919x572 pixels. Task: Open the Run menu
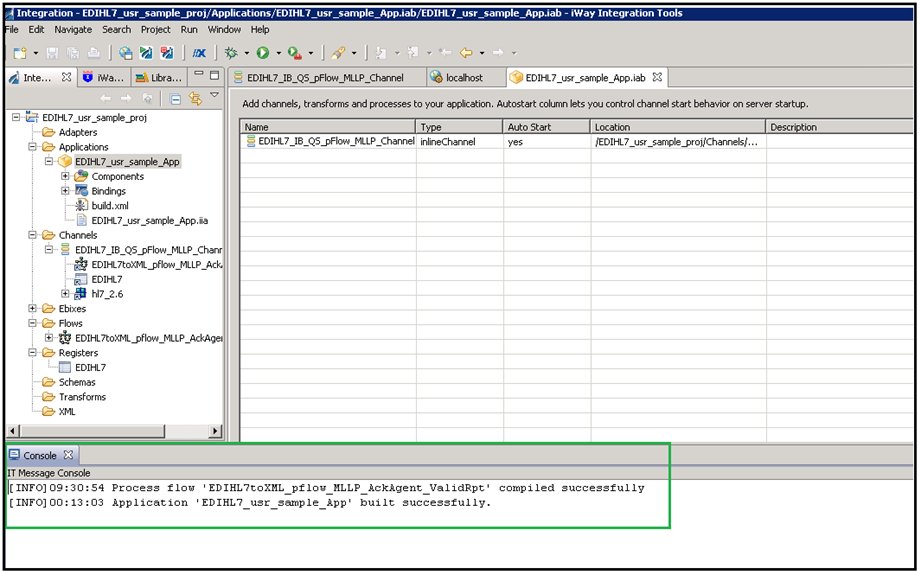click(189, 29)
